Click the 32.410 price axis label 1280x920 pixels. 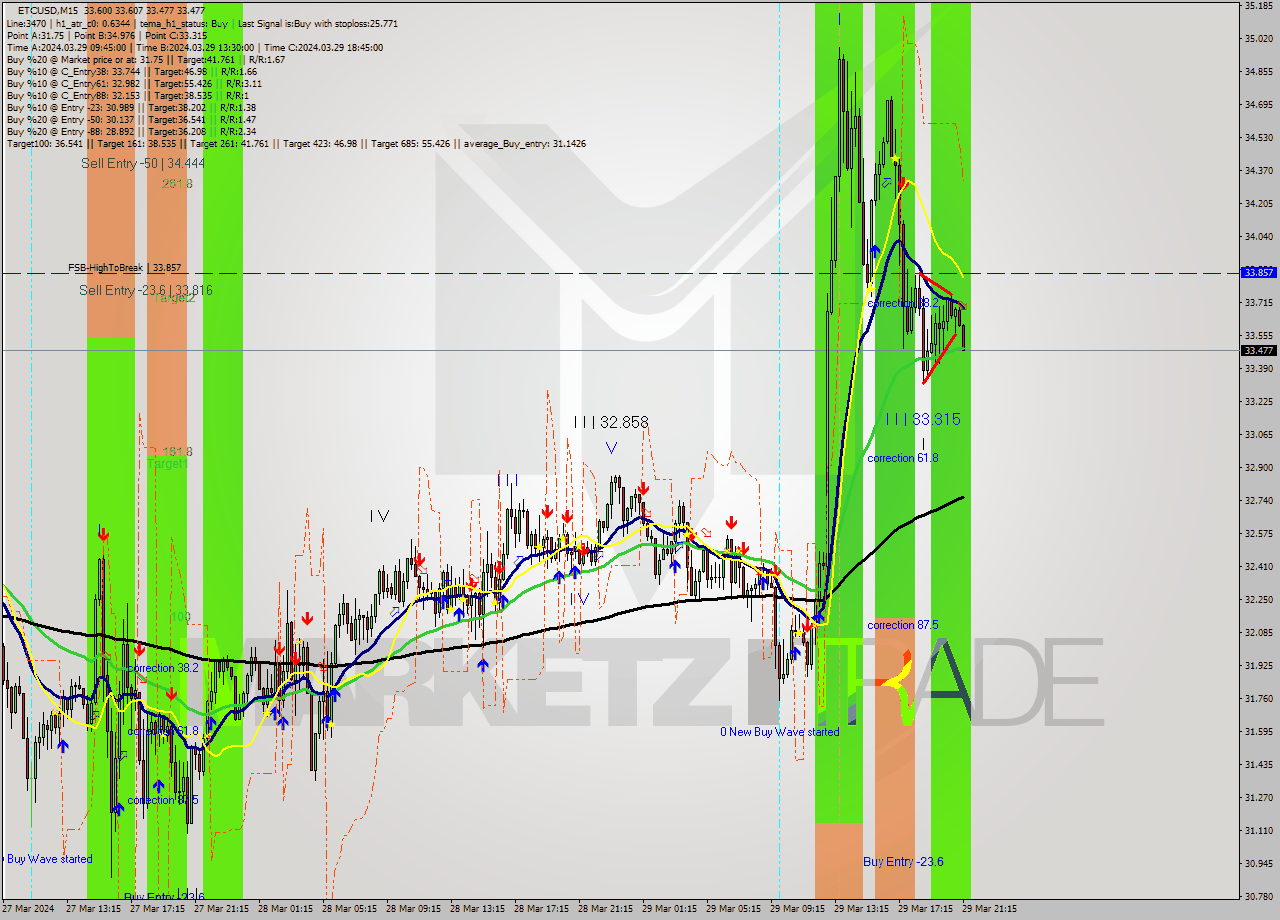tap(1258, 567)
